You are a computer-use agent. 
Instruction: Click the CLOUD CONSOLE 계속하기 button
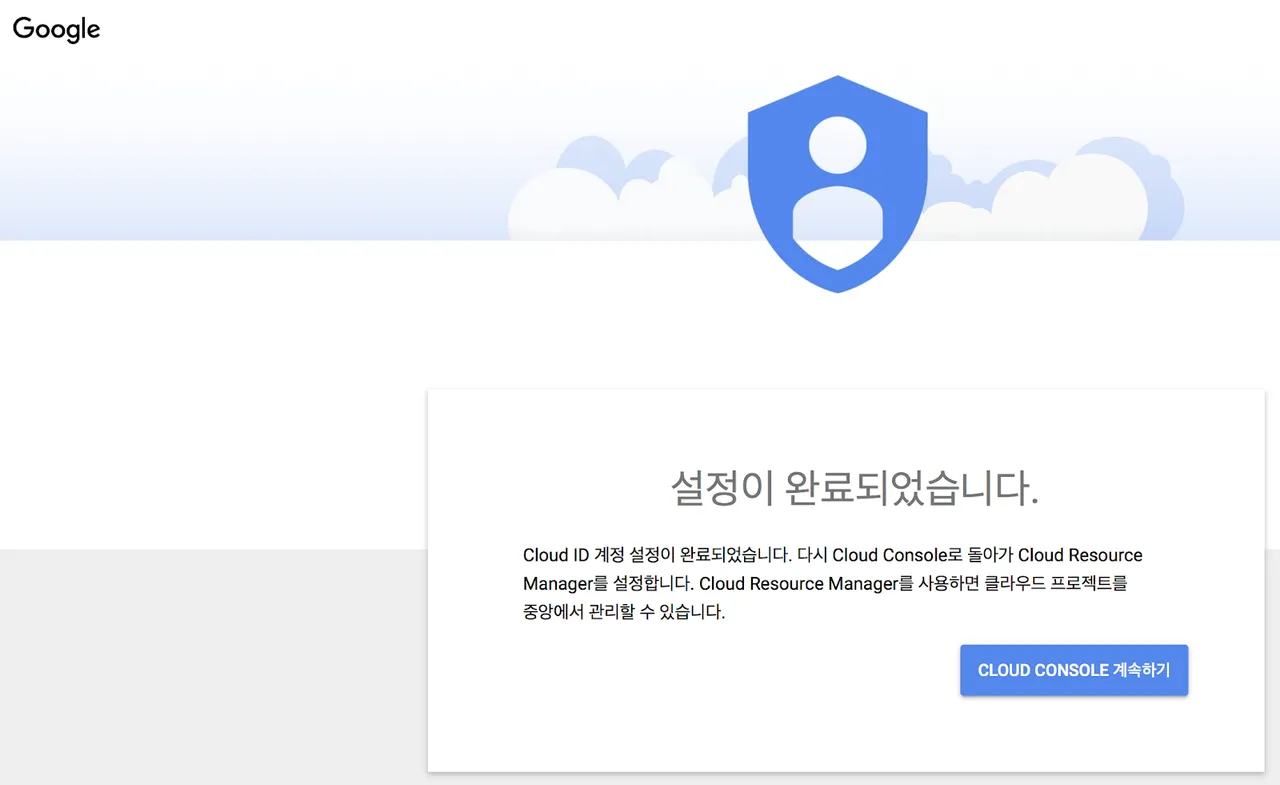pyautogui.click(x=1074, y=670)
